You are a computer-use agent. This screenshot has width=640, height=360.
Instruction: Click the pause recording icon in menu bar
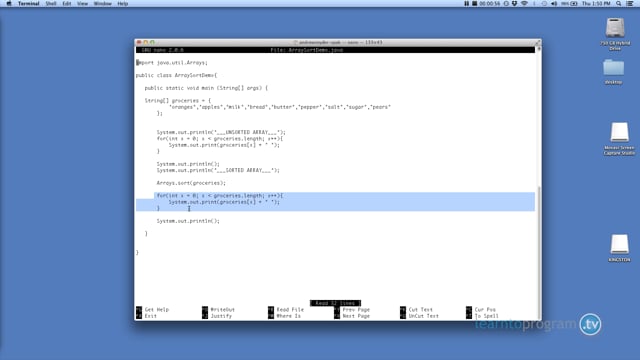(466, 4)
